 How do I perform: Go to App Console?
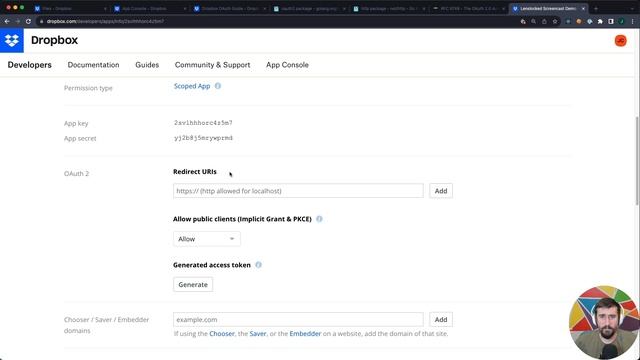tap(287, 65)
